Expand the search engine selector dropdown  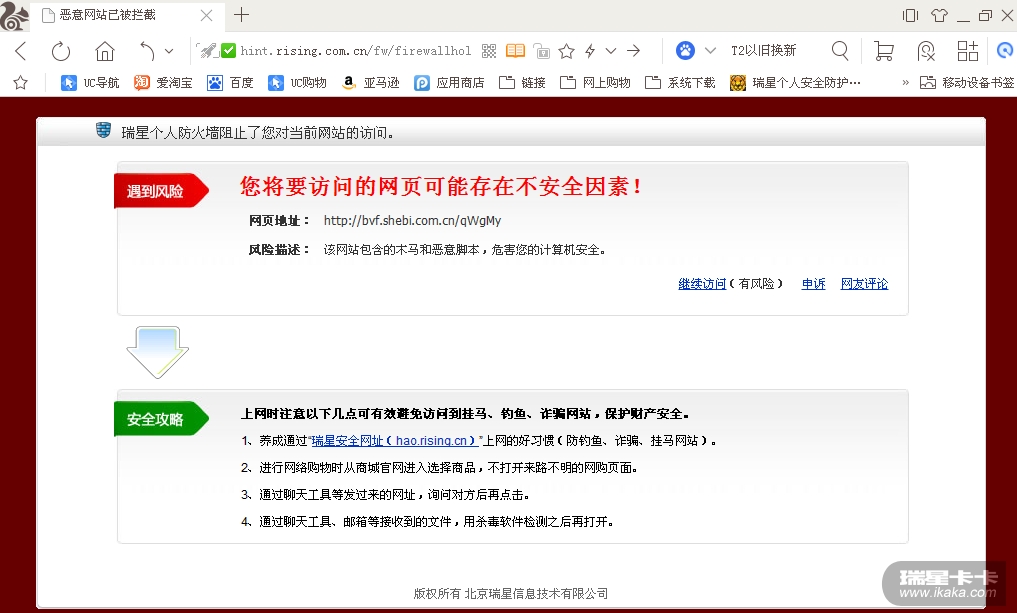coord(710,51)
